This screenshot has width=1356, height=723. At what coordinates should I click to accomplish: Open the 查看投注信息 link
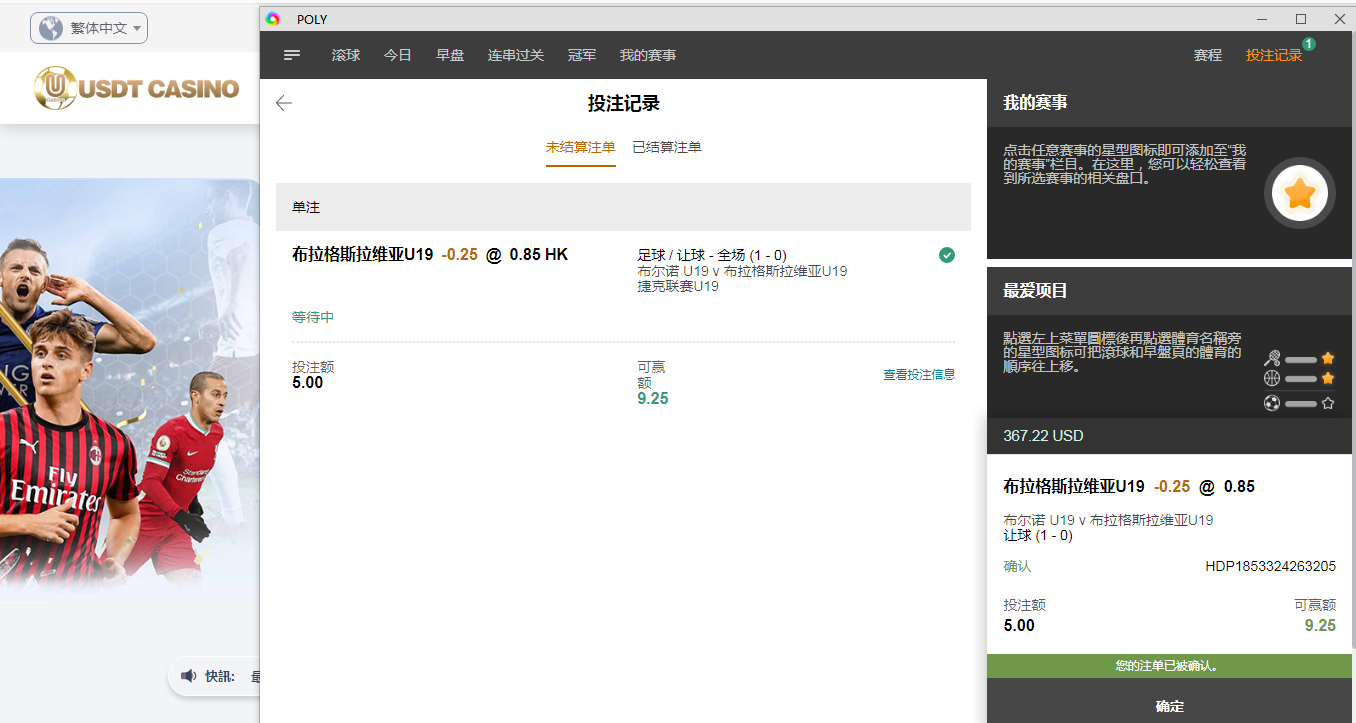pos(918,374)
